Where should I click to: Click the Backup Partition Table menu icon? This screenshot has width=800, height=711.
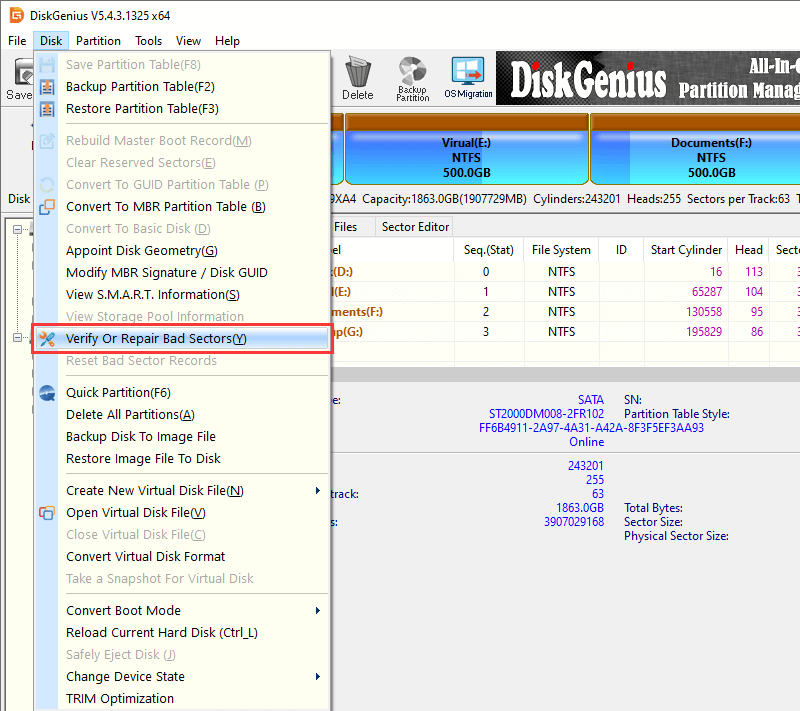(x=47, y=87)
